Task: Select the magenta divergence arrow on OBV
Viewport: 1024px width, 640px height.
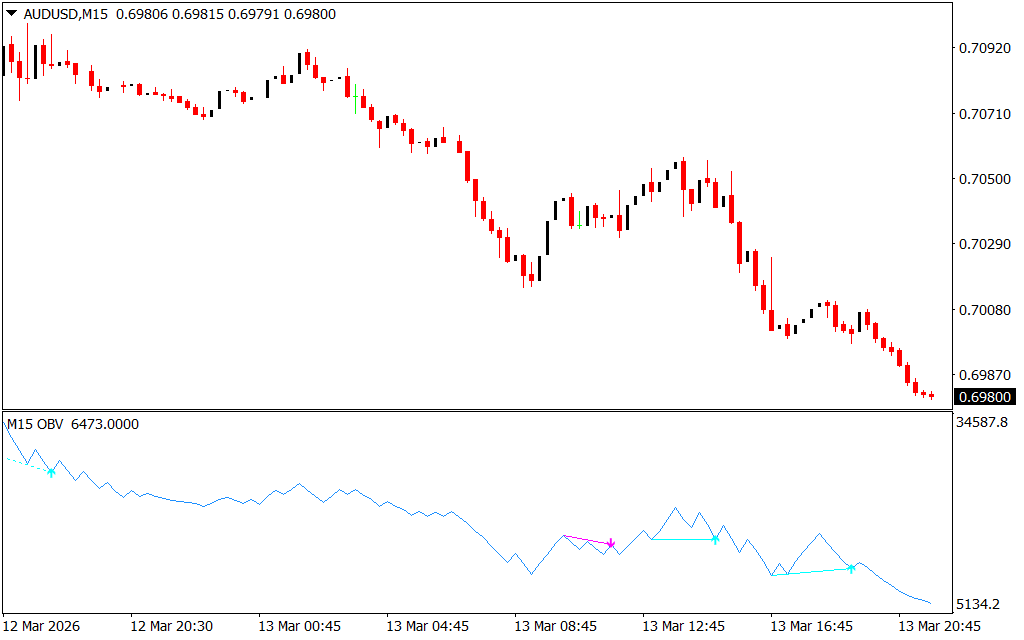Action: click(x=611, y=544)
